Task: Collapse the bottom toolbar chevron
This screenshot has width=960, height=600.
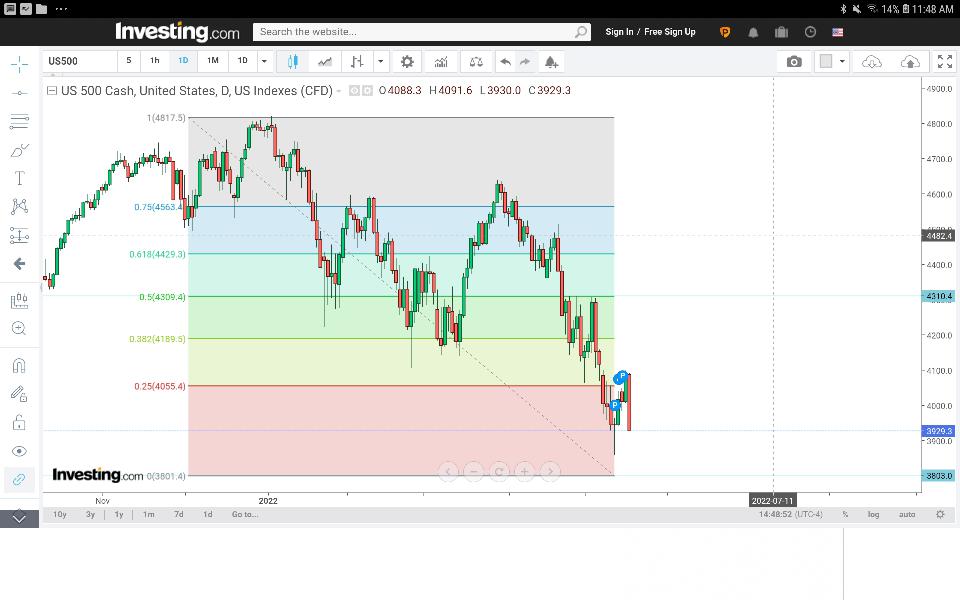Action: (x=19, y=519)
